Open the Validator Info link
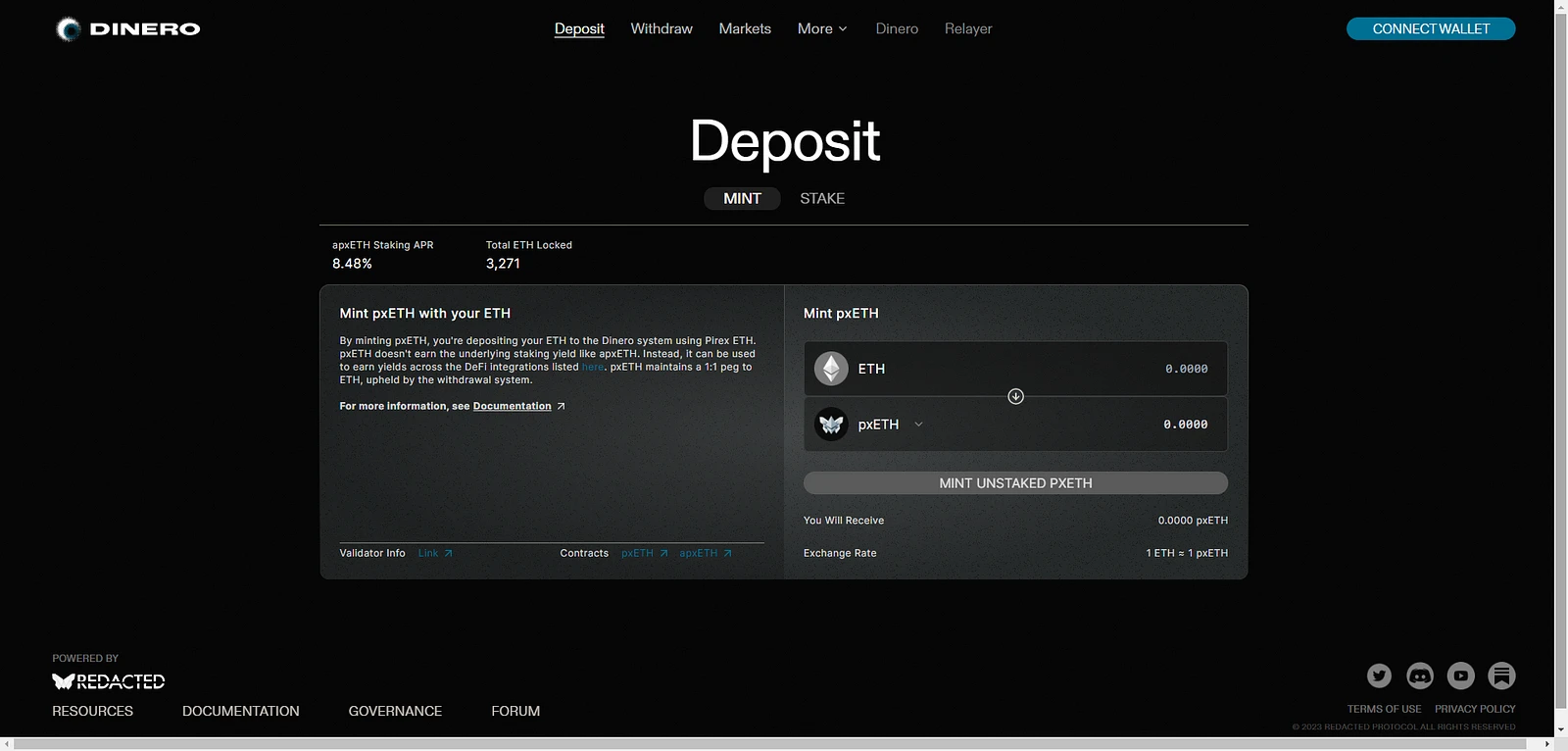Viewport: 1568px width, 751px height. pos(428,553)
